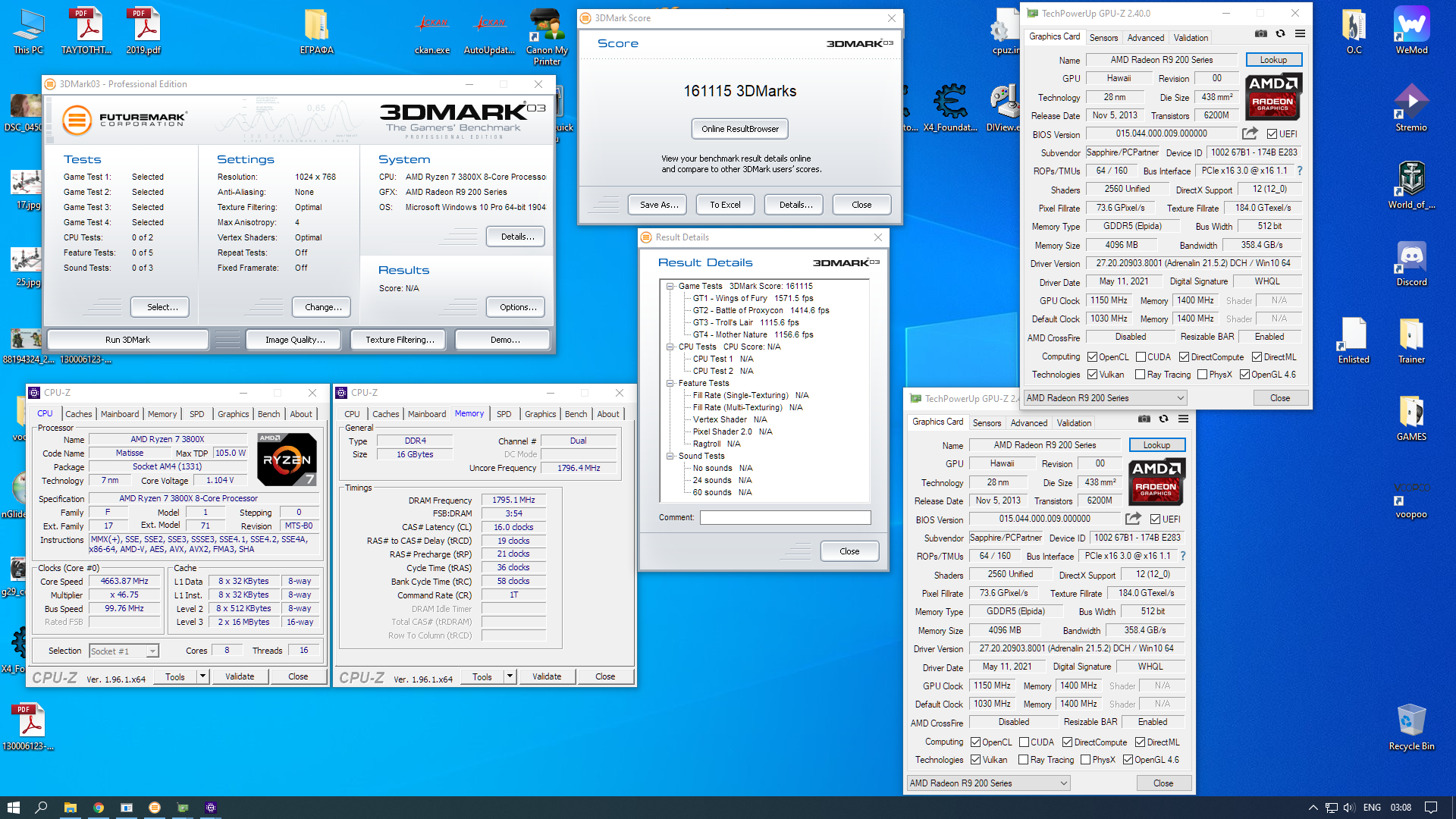Toggle OpenCL checkbox in top GPU-Z window
This screenshot has width=1456, height=819.
click(1092, 357)
